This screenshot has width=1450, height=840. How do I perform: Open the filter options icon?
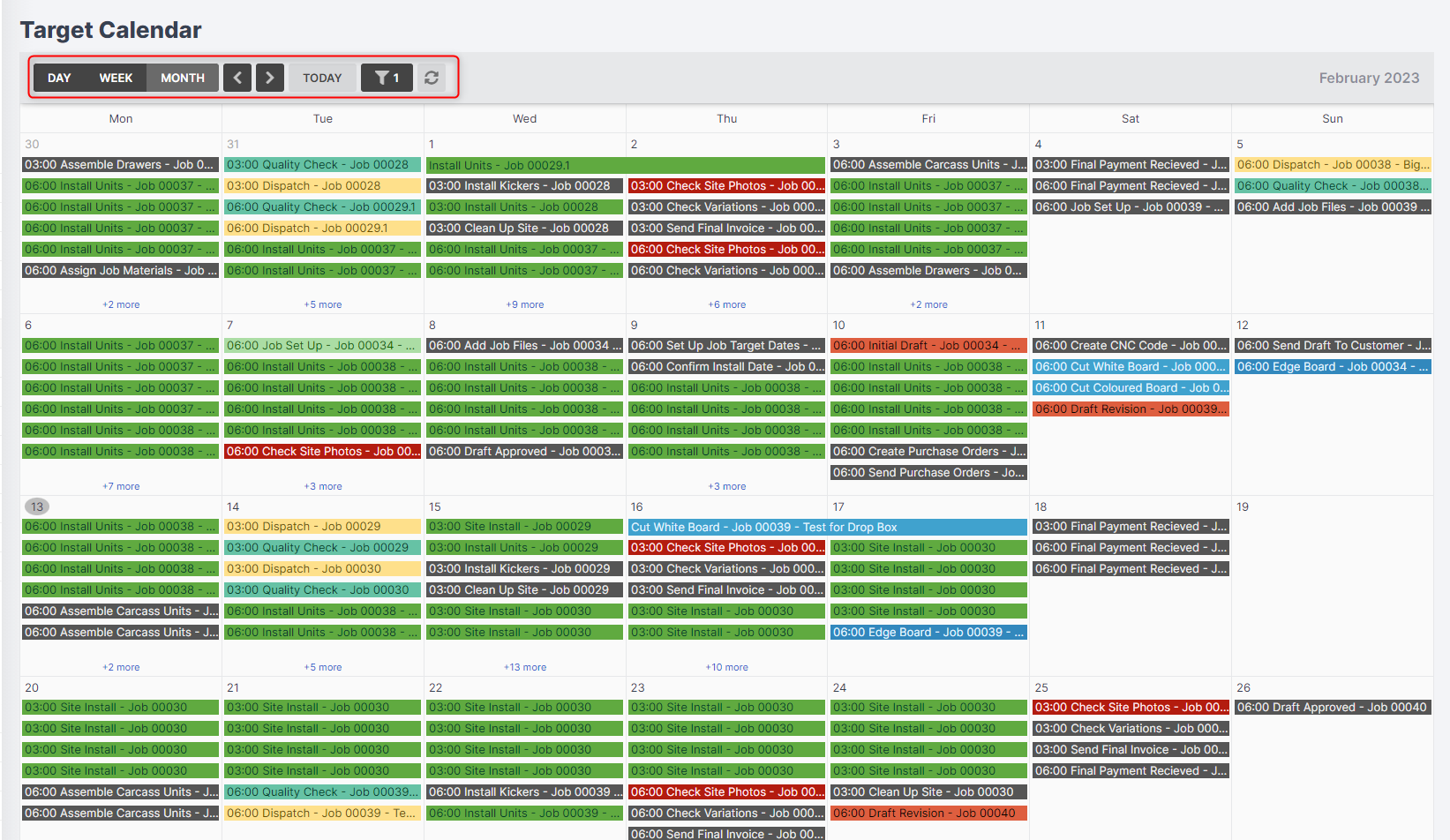click(387, 78)
